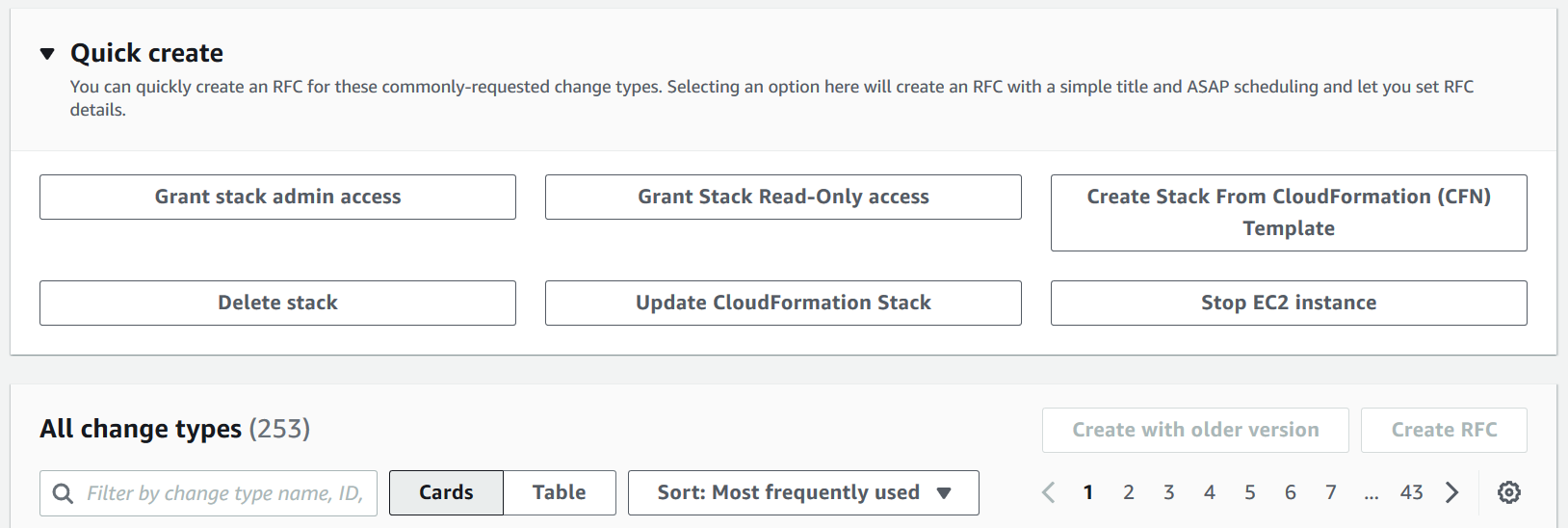Select Update CloudFormation Stack
This screenshot has height=528, width=1568.
point(782,303)
